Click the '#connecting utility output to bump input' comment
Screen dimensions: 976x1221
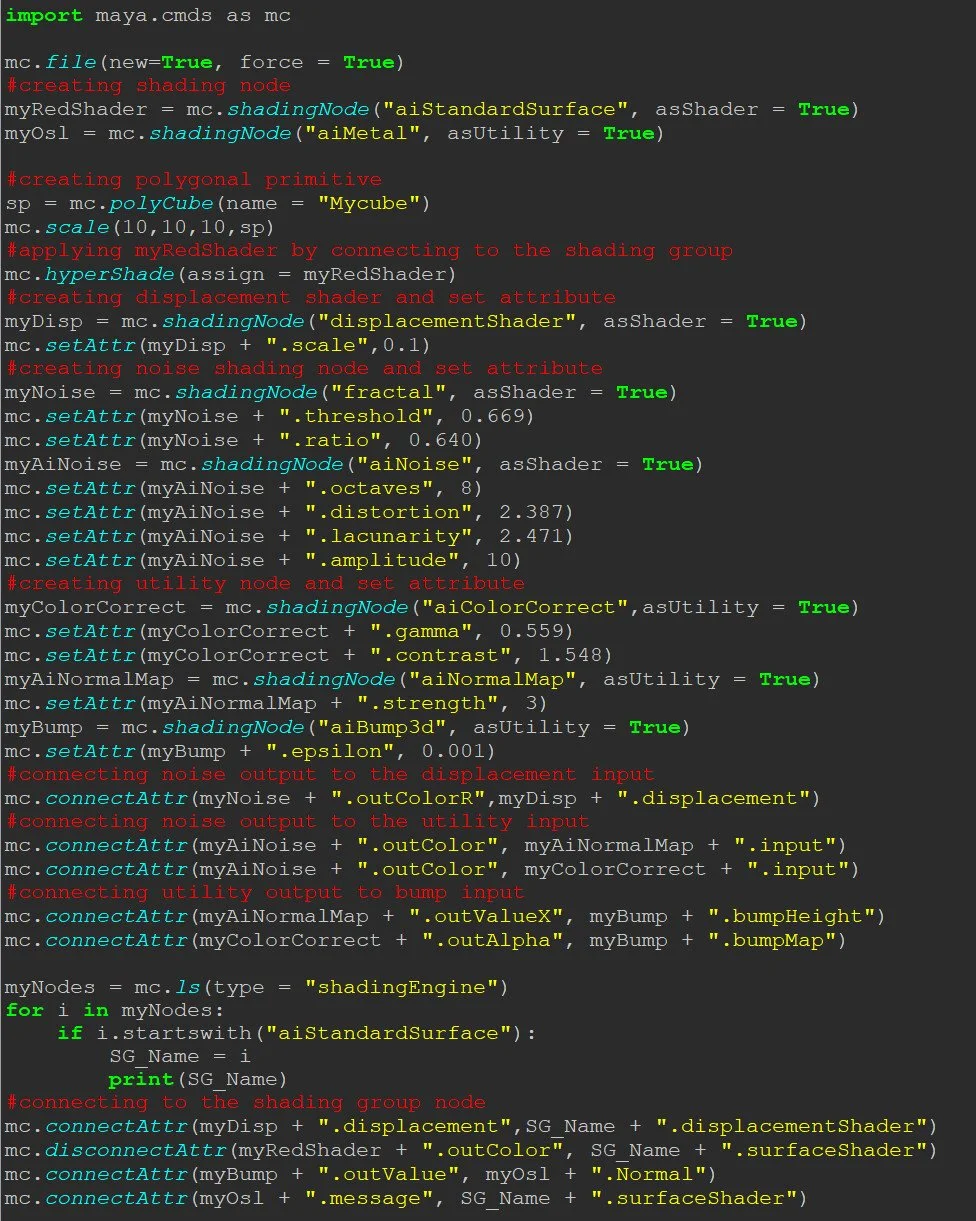(264, 893)
